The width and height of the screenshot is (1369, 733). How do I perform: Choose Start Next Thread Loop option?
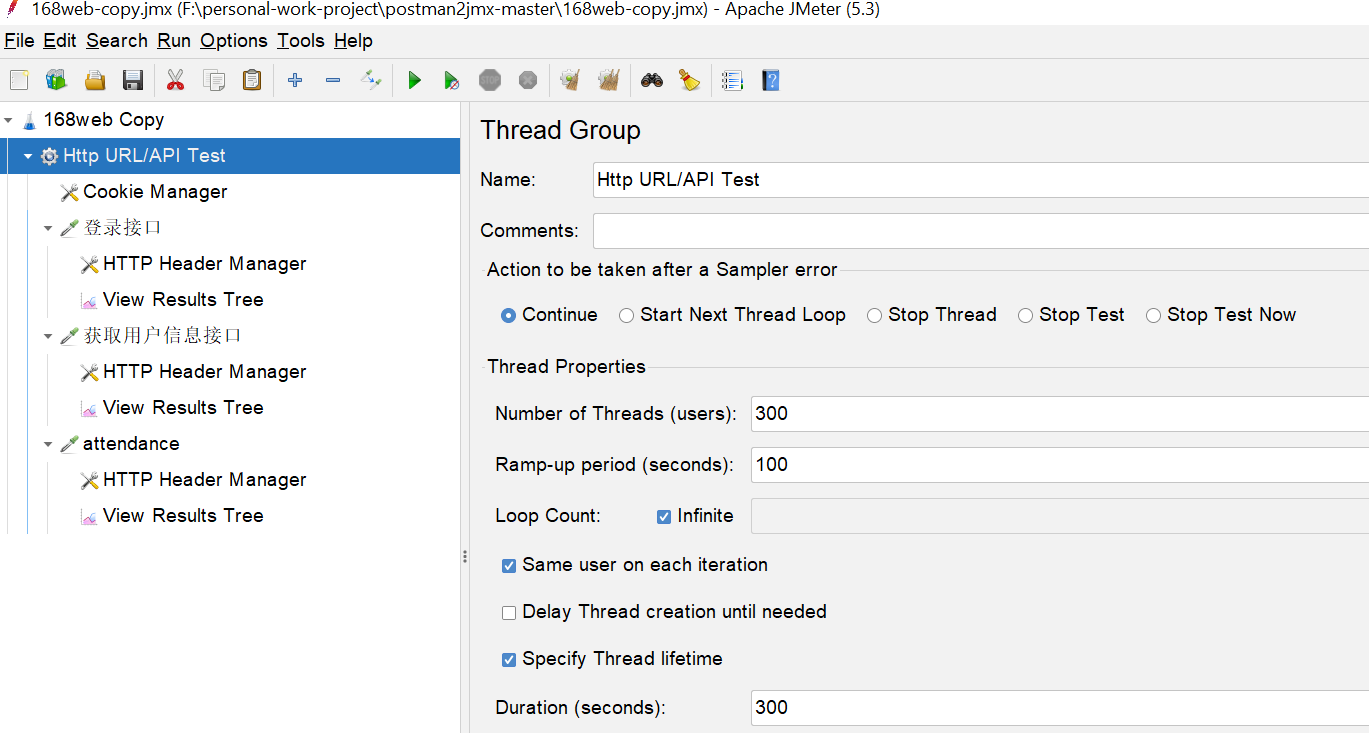tap(627, 315)
